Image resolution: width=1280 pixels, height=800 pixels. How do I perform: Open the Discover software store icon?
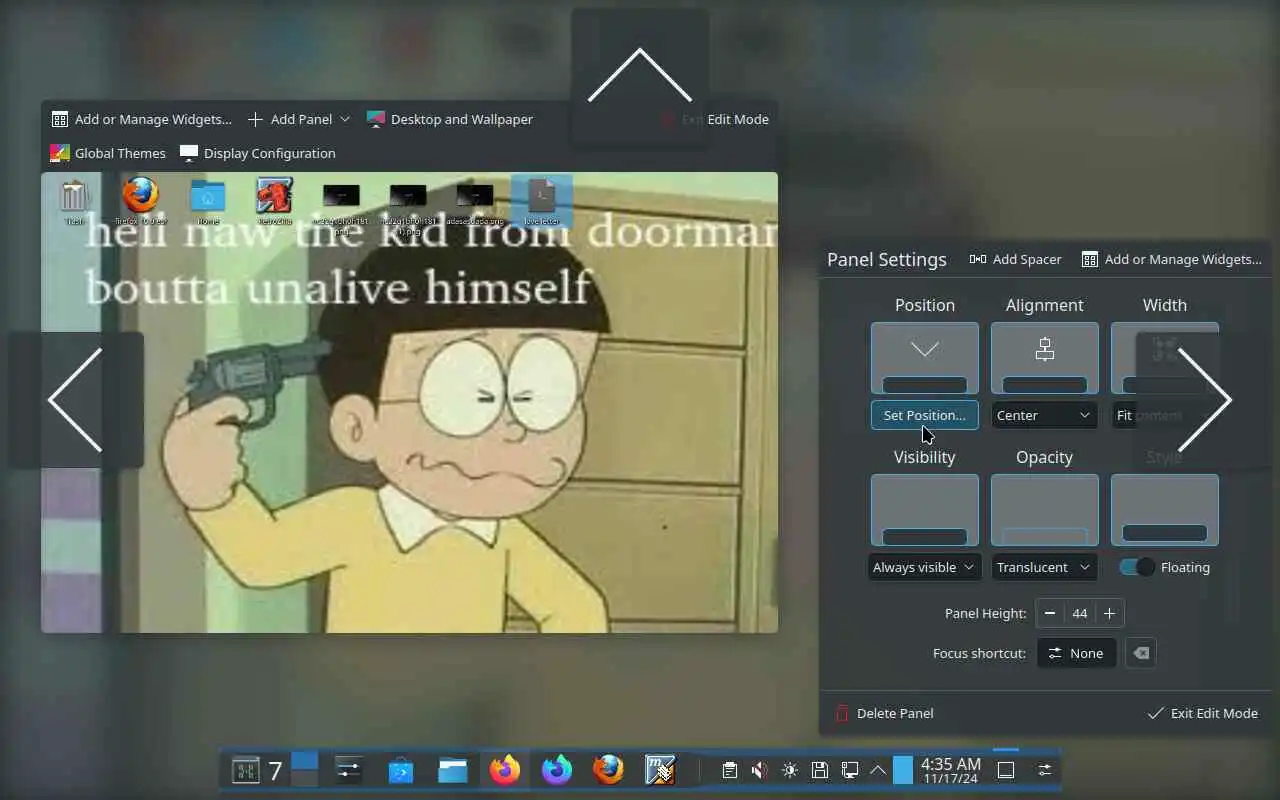pyautogui.click(x=401, y=770)
